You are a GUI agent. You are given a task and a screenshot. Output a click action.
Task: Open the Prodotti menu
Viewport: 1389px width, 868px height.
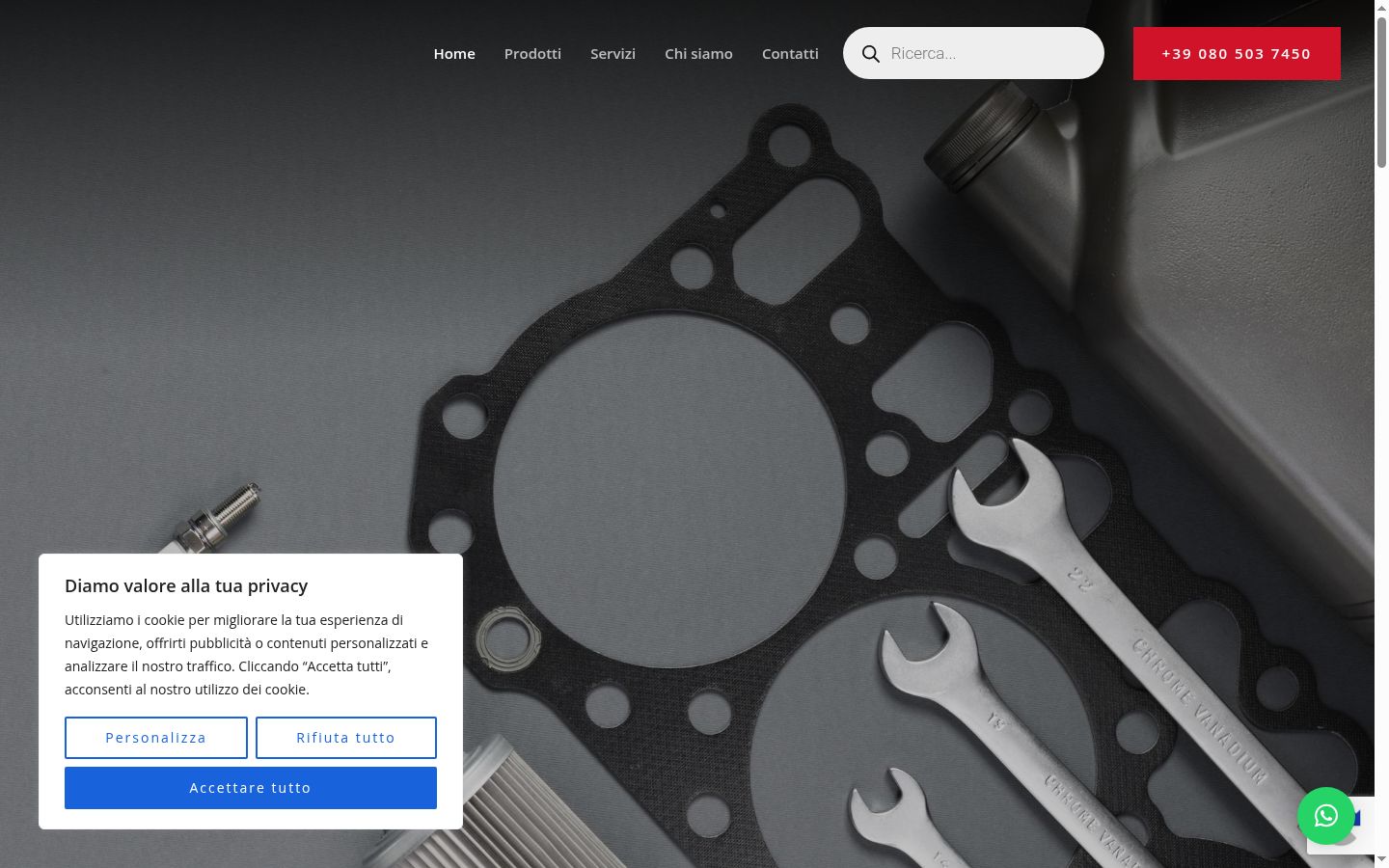point(532,54)
